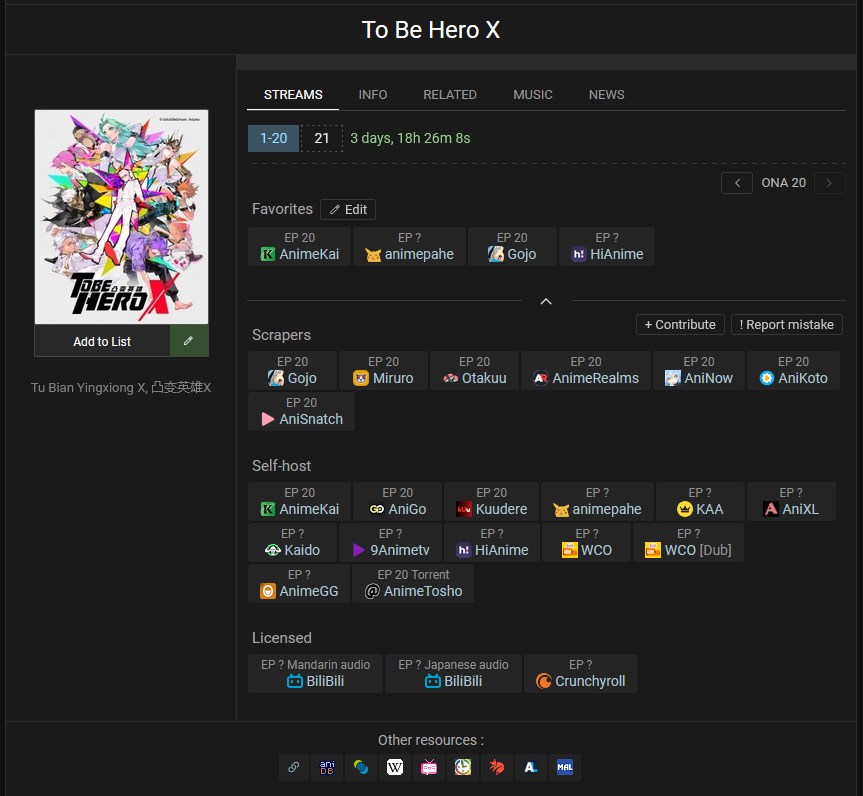The width and height of the screenshot is (863, 796).
Task: Click the ! Report mistake button
Action: pyautogui.click(x=786, y=325)
